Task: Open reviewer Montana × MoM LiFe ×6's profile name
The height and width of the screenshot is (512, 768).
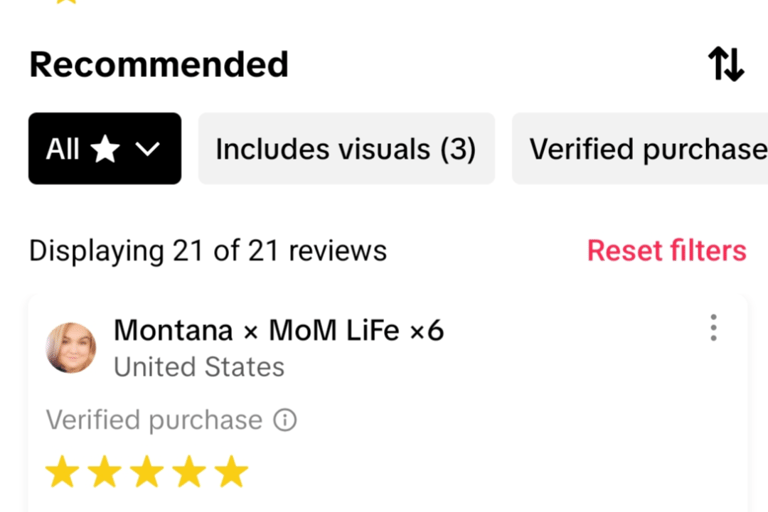Action: (x=279, y=330)
